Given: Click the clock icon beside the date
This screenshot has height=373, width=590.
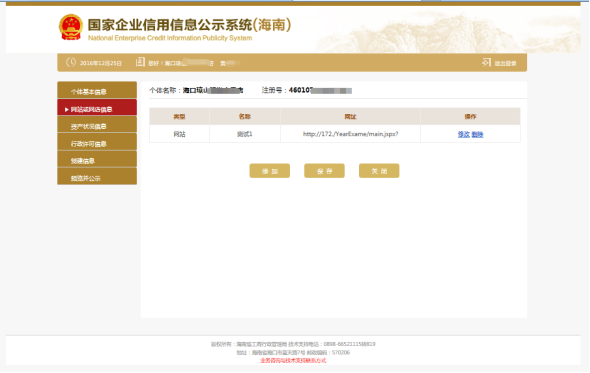Looking at the screenshot, I should (x=71, y=62).
